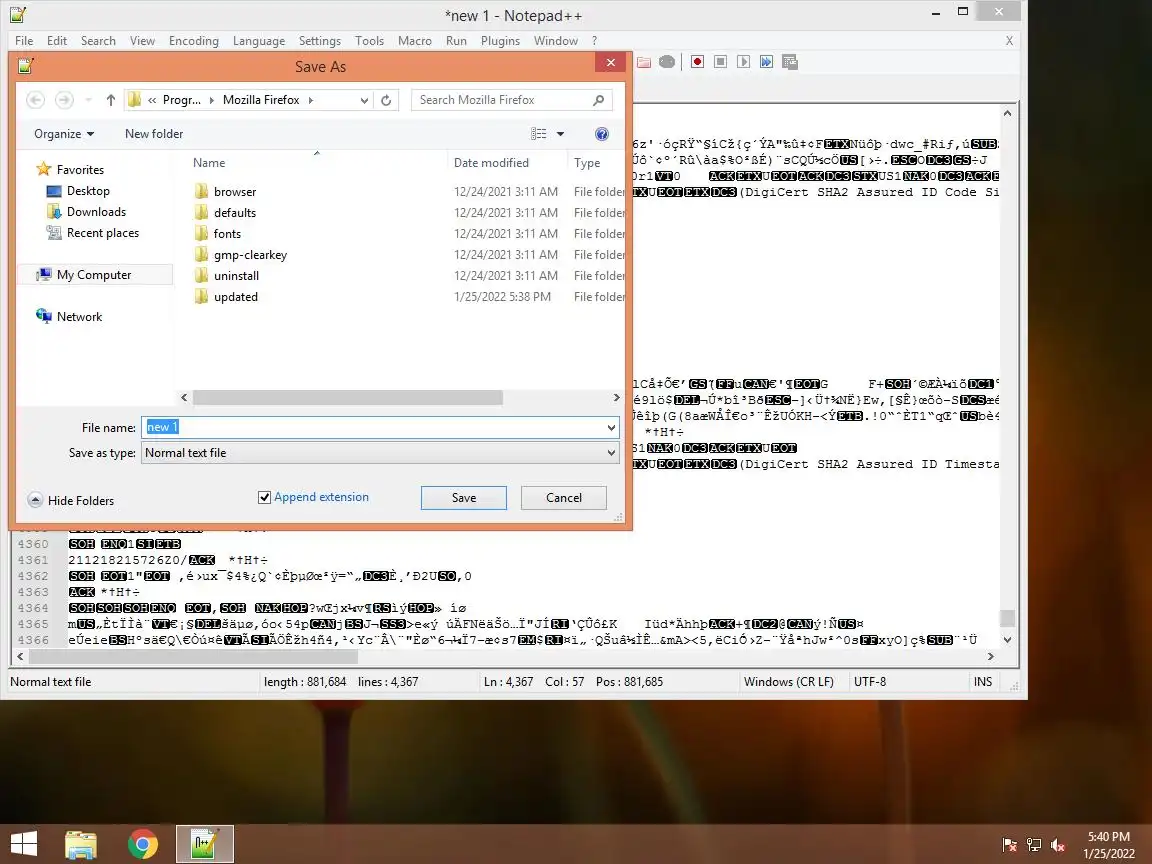The image size is (1152, 864).
Task: Click the Save button
Action: coord(464,498)
